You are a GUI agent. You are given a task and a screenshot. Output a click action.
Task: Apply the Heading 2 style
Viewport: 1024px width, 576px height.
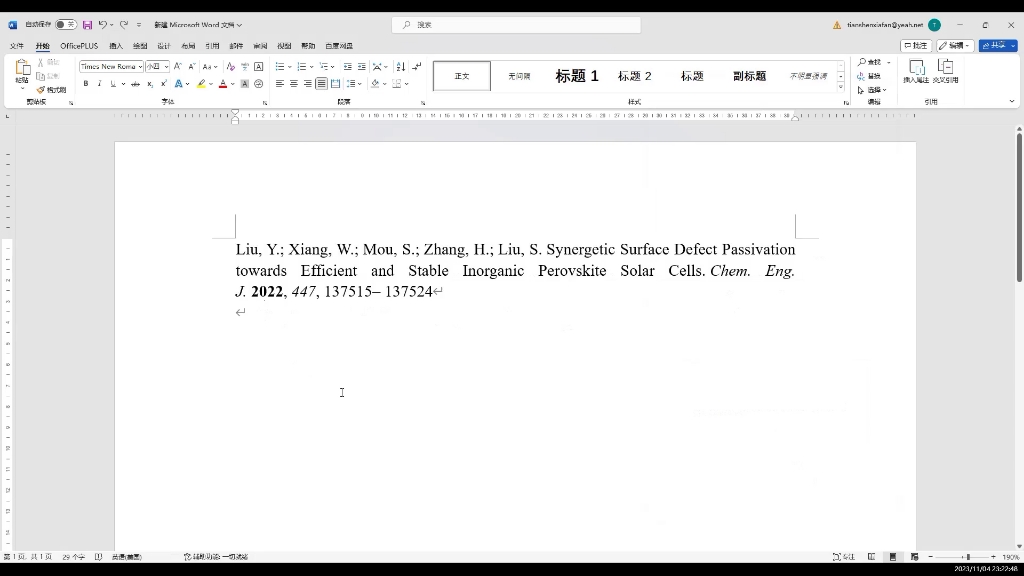pyautogui.click(x=635, y=76)
